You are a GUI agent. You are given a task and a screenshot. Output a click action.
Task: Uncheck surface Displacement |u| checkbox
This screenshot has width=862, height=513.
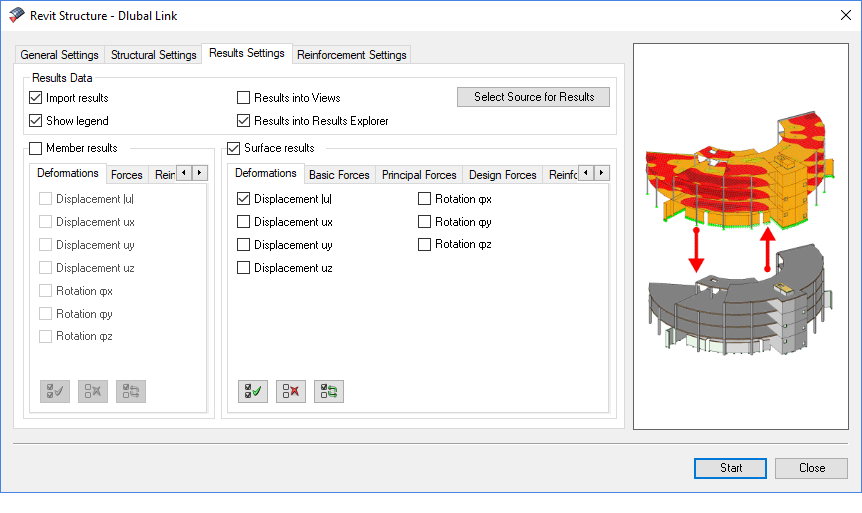point(244,199)
